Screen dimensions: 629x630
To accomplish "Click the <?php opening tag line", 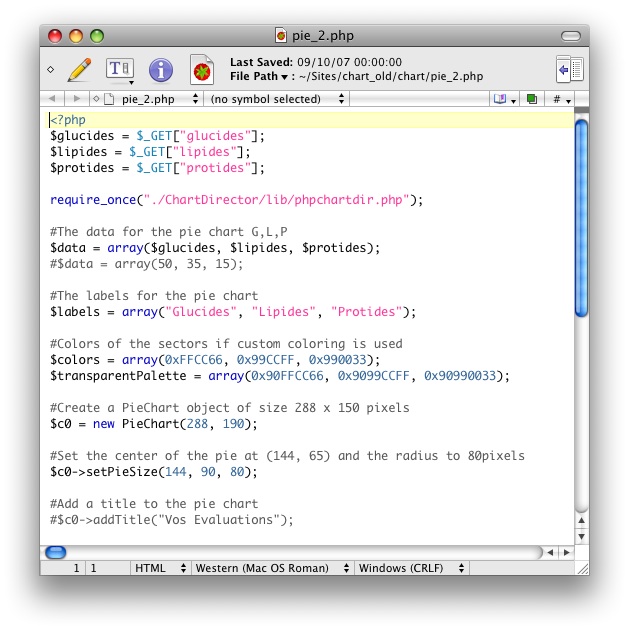I will click(x=68, y=120).
